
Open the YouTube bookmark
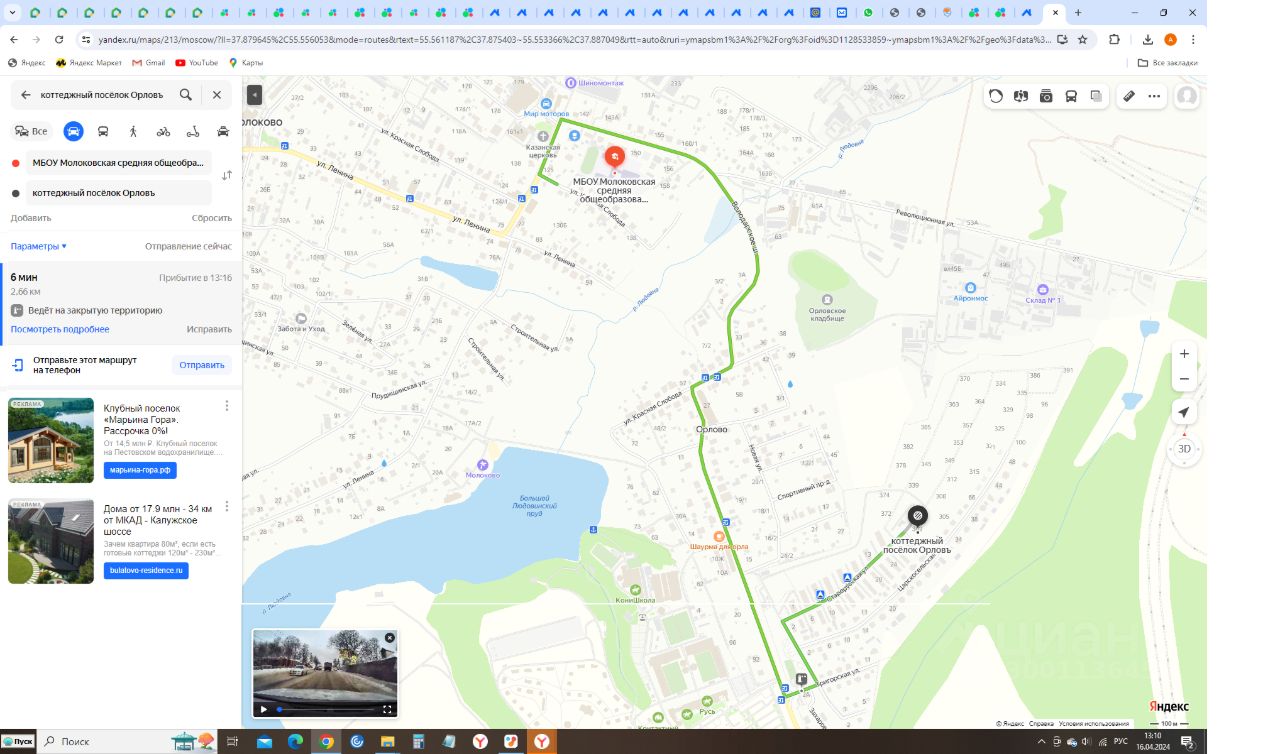click(x=196, y=62)
